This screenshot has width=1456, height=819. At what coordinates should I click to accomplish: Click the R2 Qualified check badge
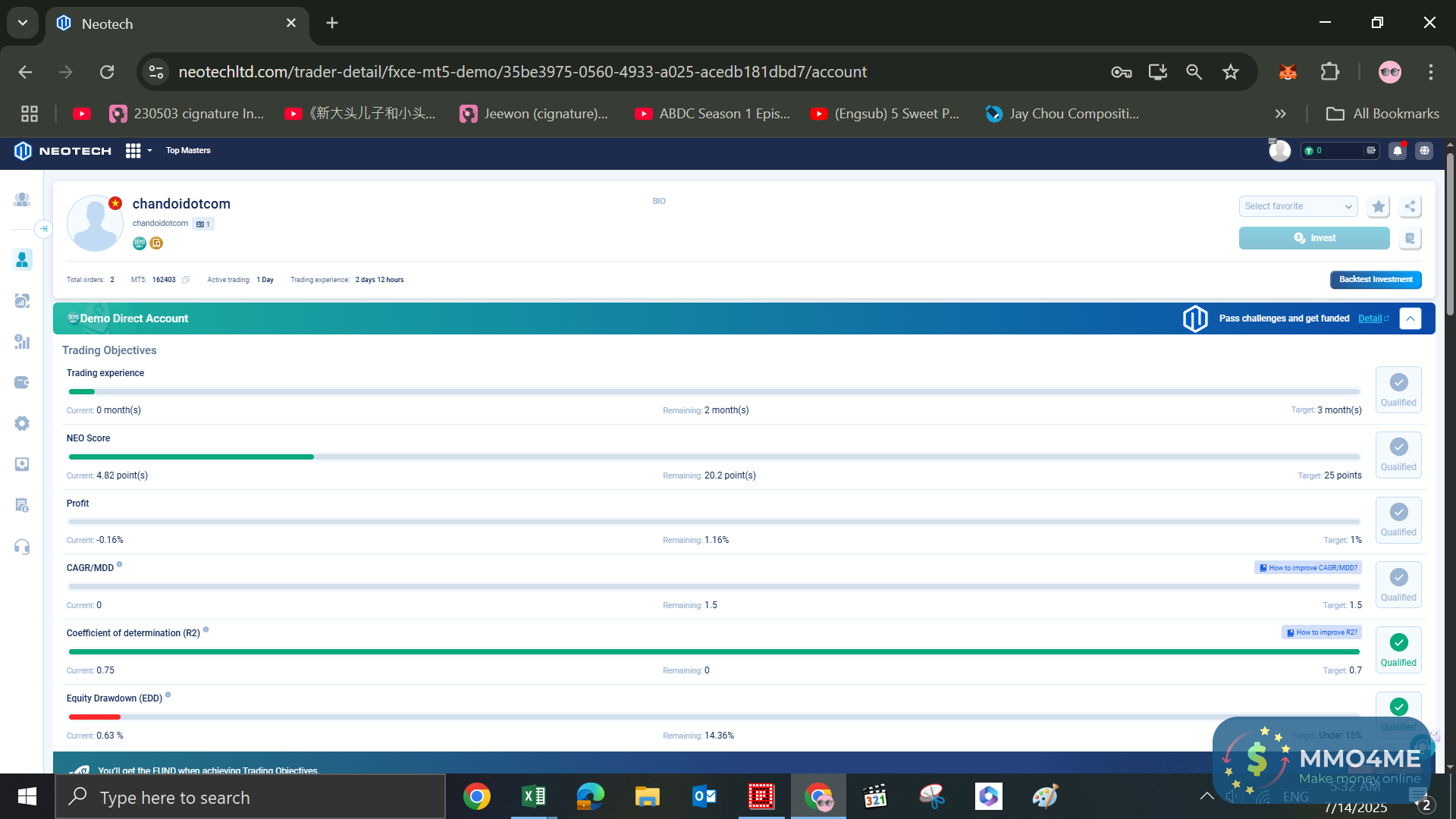1398,650
